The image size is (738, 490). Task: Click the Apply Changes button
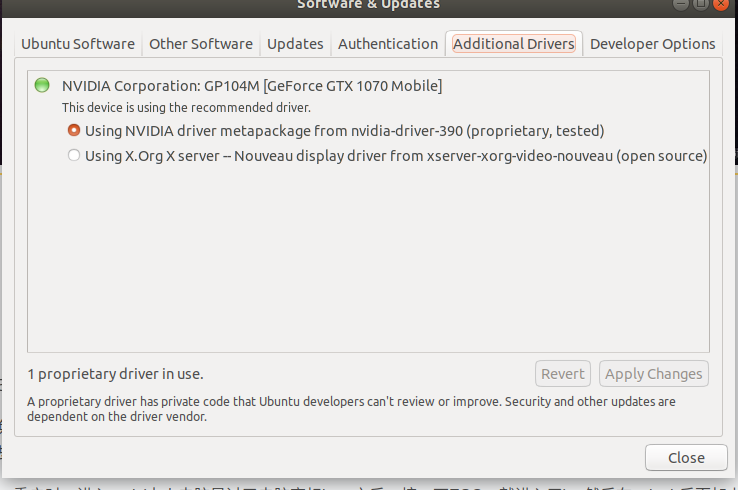pos(653,374)
